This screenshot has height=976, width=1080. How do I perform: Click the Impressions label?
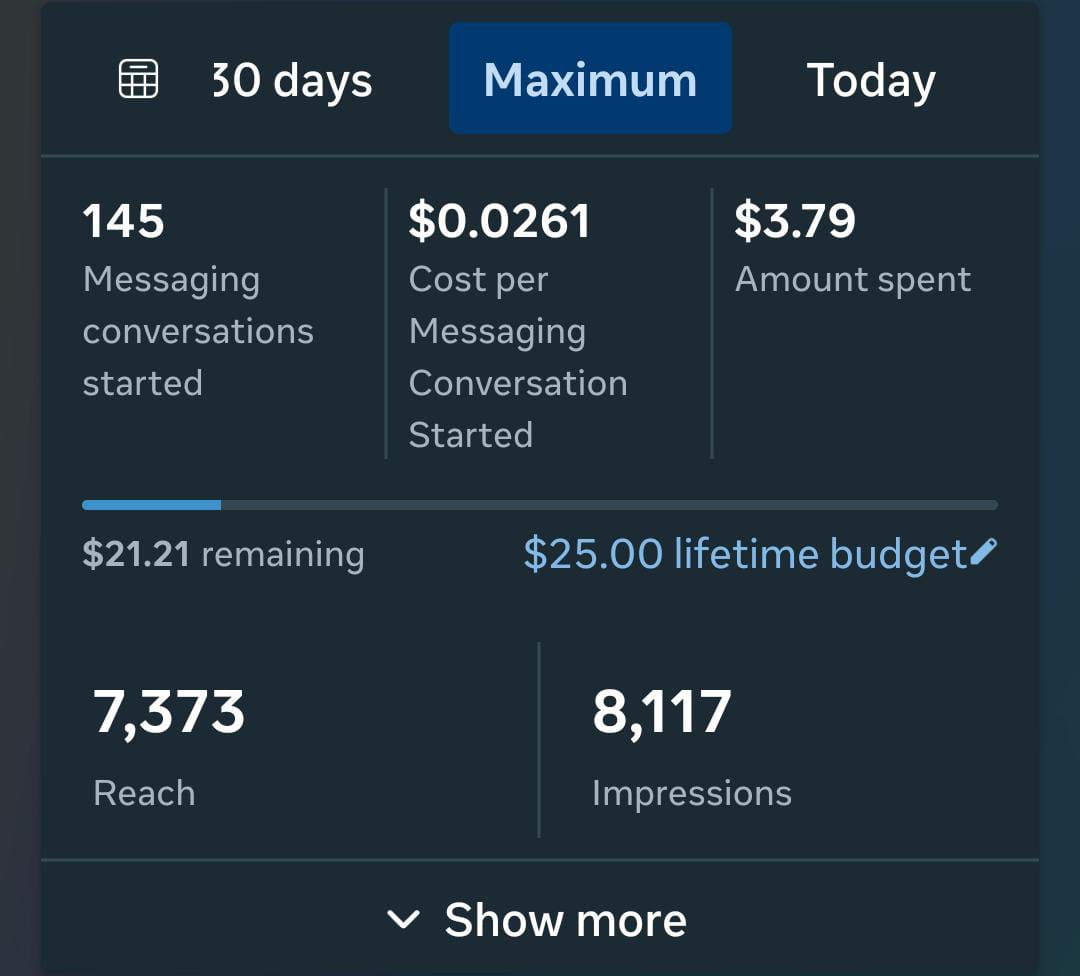click(x=691, y=793)
